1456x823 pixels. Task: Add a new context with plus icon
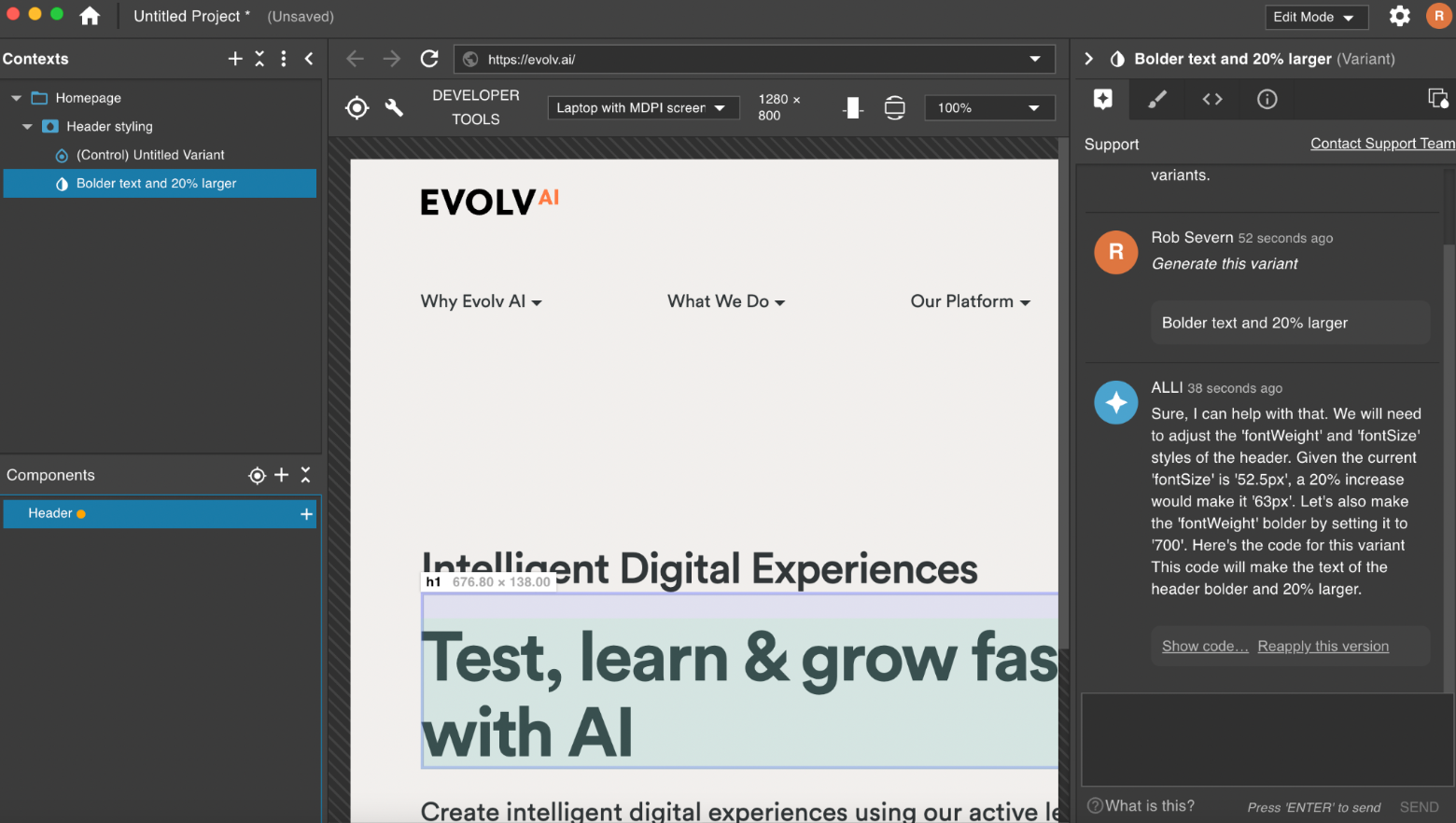235,59
